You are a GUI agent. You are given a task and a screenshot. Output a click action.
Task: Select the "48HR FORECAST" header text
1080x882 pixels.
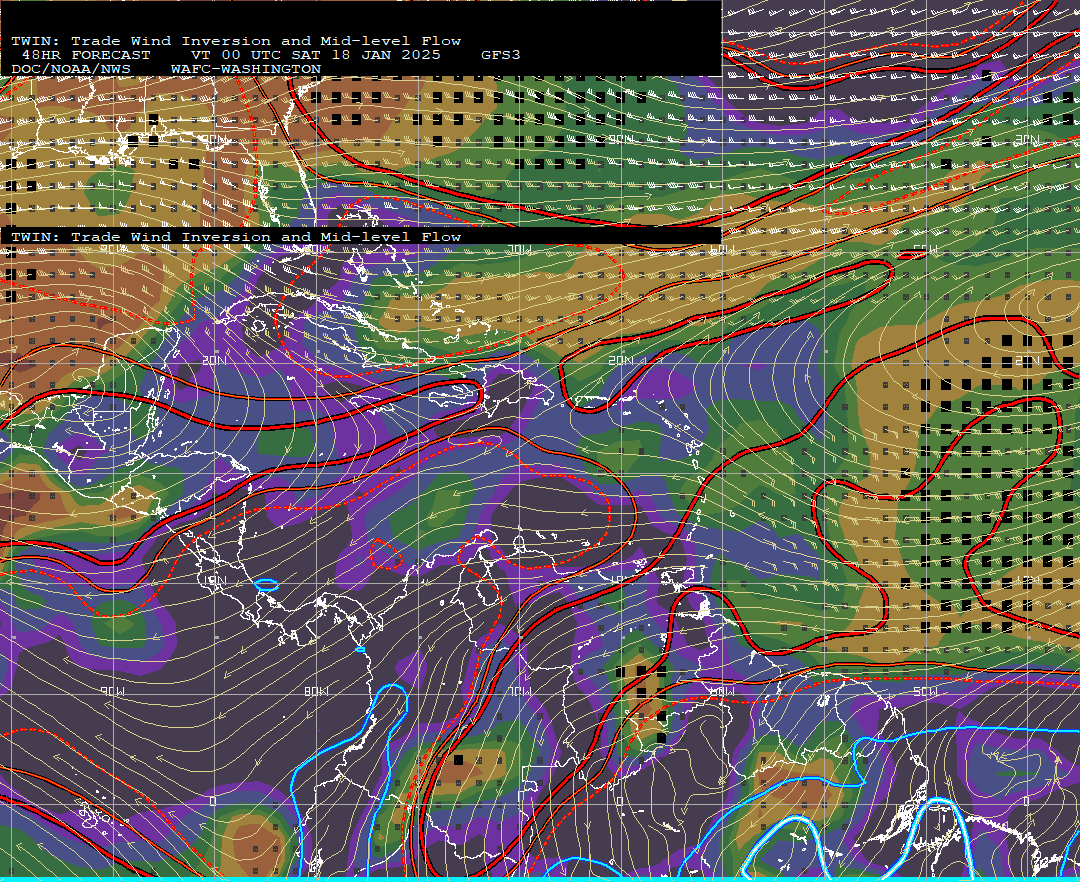click(86, 55)
